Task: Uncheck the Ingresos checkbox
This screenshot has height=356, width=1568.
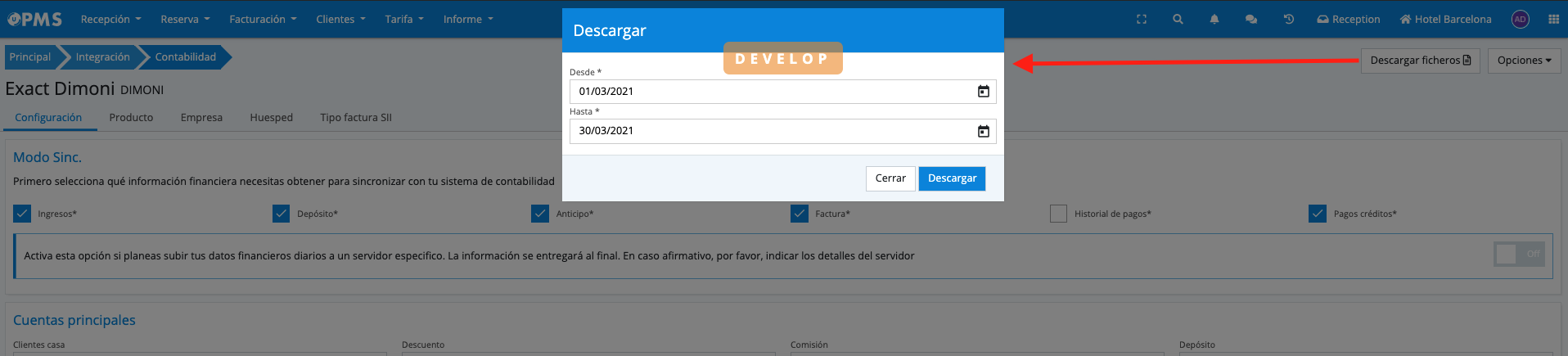Action: click(22, 214)
